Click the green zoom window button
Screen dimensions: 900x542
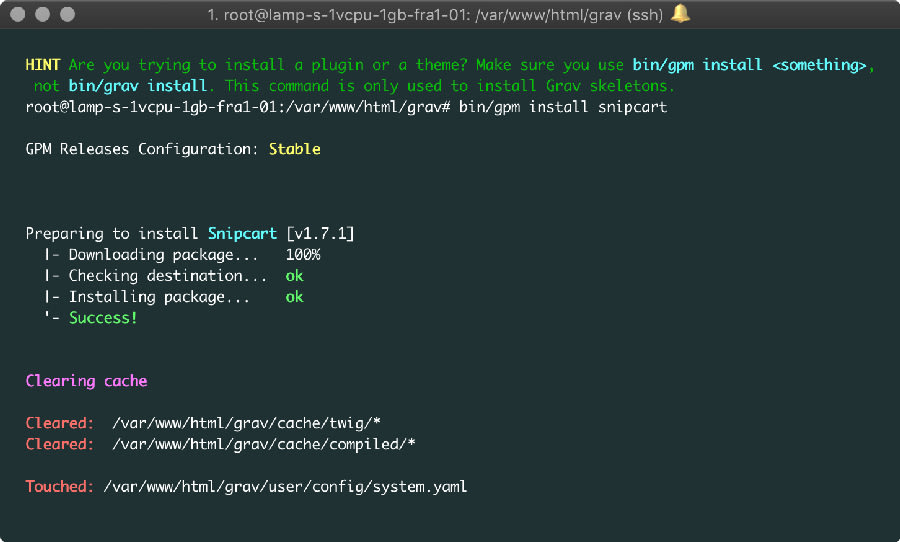(x=68, y=14)
